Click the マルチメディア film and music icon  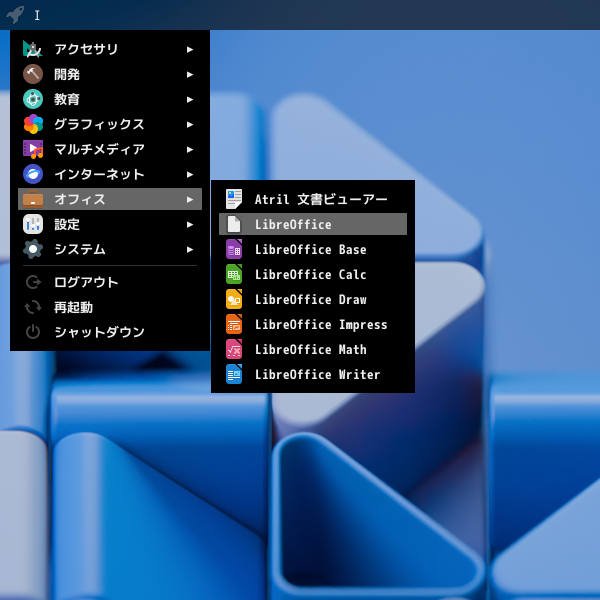click(x=33, y=149)
